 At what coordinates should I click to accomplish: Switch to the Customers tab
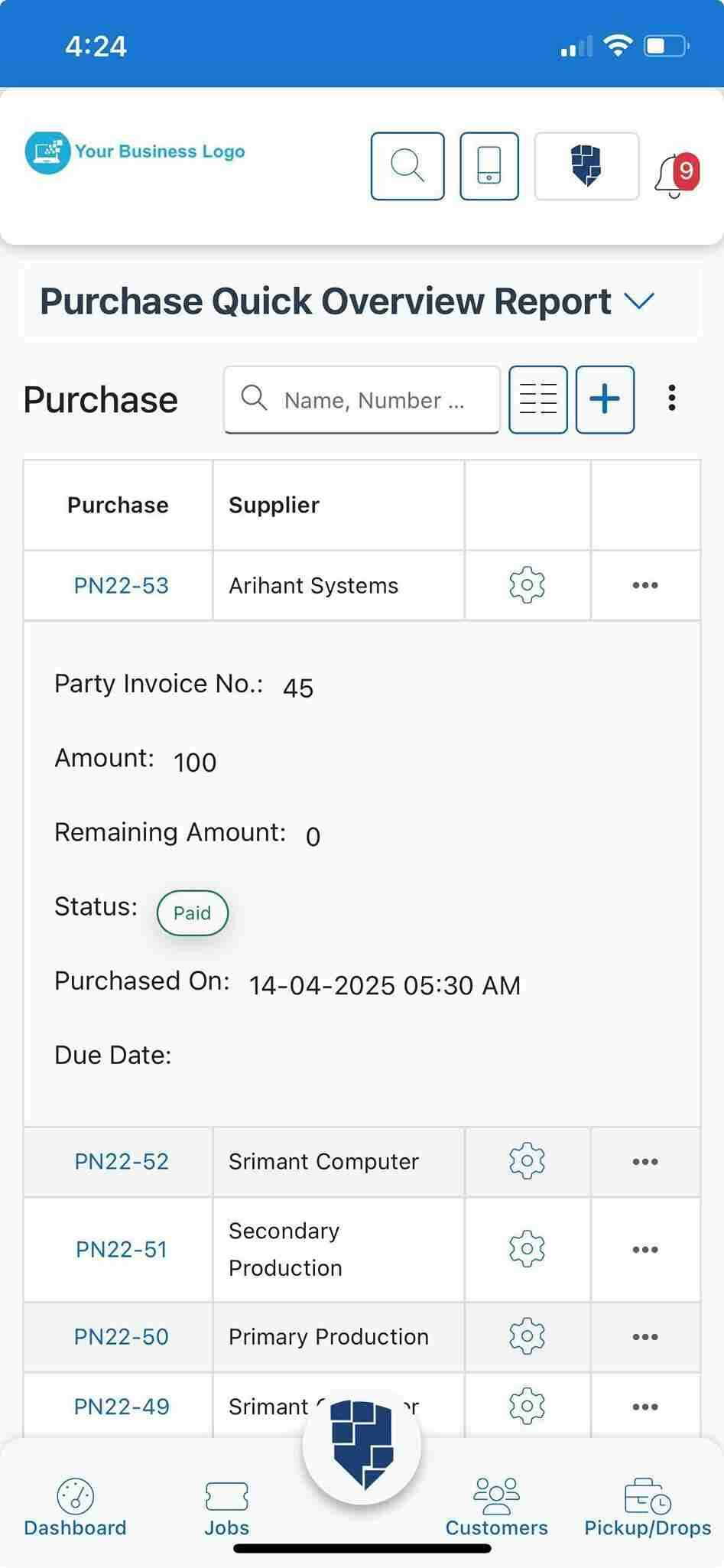(497, 1508)
